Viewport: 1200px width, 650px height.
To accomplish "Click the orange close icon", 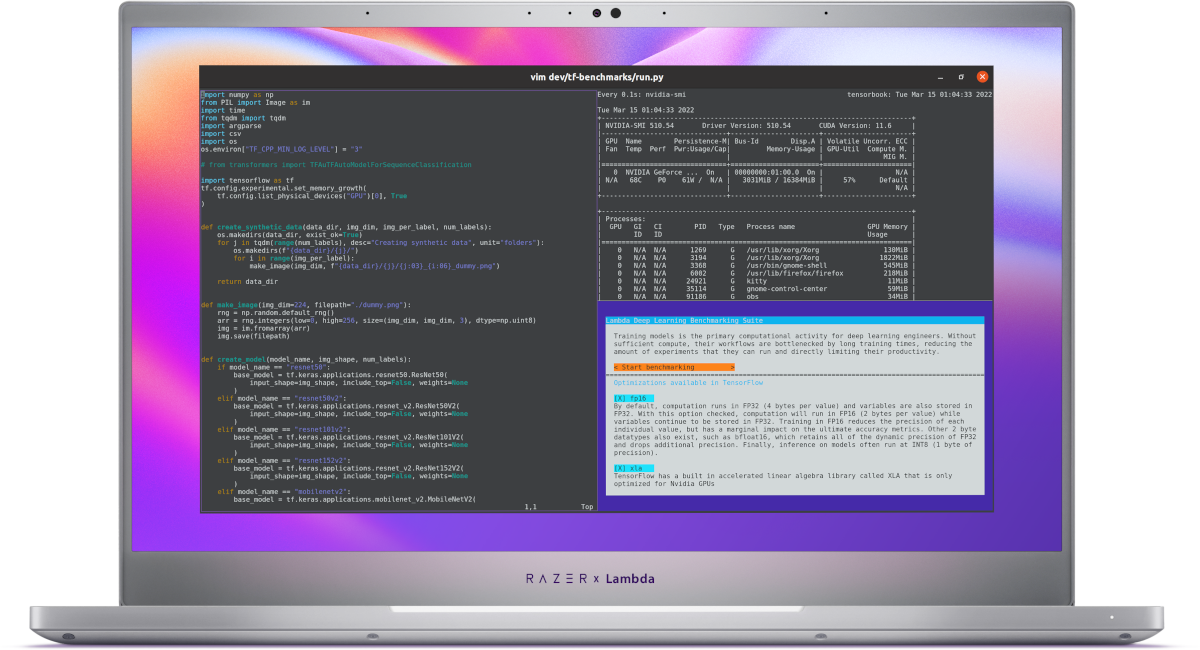I will pos(981,76).
